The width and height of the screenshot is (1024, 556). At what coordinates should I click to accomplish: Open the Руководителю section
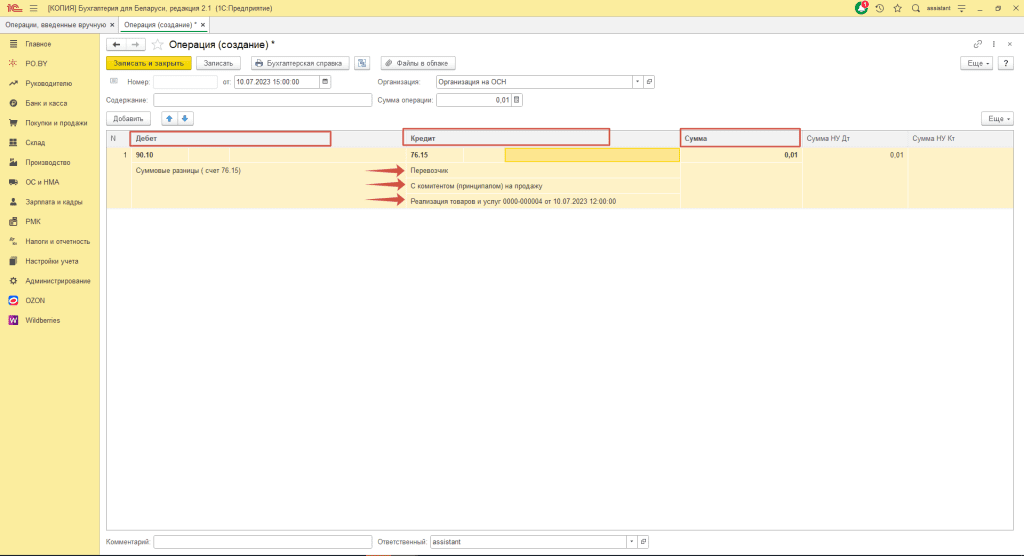click(x=50, y=83)
